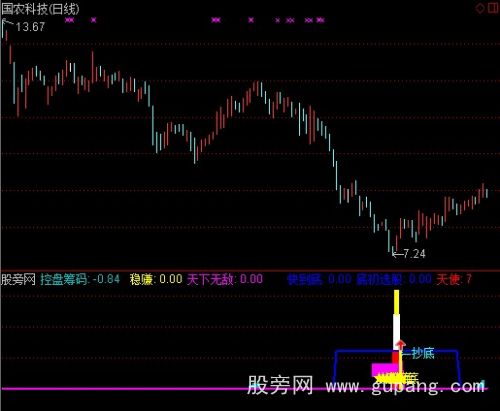Viewport: 500px width, 411px height.
Task: Click the 13.67 high price label
Action: click(30, 27)
